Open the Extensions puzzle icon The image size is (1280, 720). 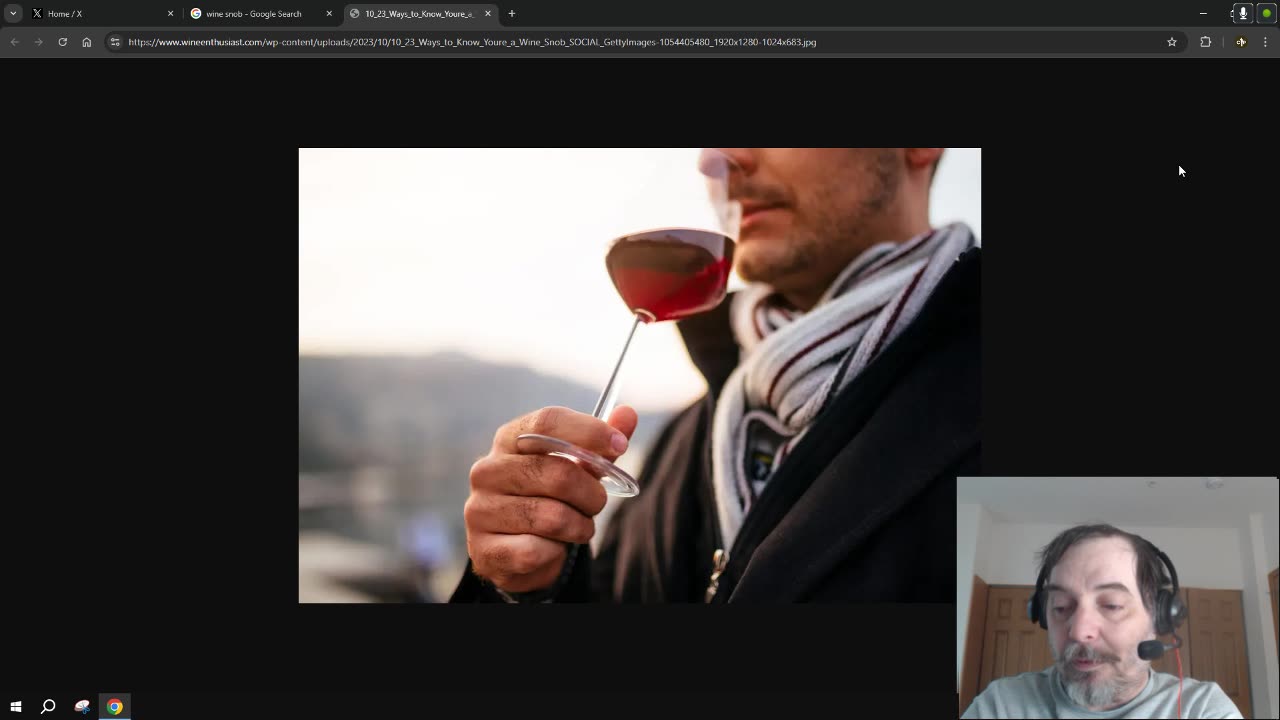tap(1206, 42)
